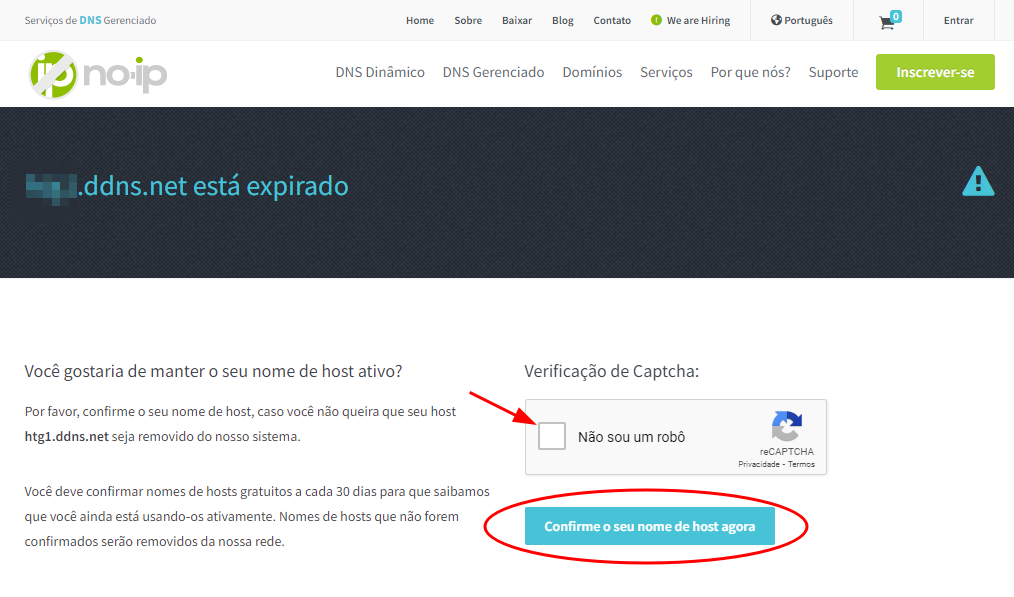This screenshot has height=597, width=1014.
Task: Expand the DNS Dinâmico menu
Action: pyautogui.click(x=380, y=72)
